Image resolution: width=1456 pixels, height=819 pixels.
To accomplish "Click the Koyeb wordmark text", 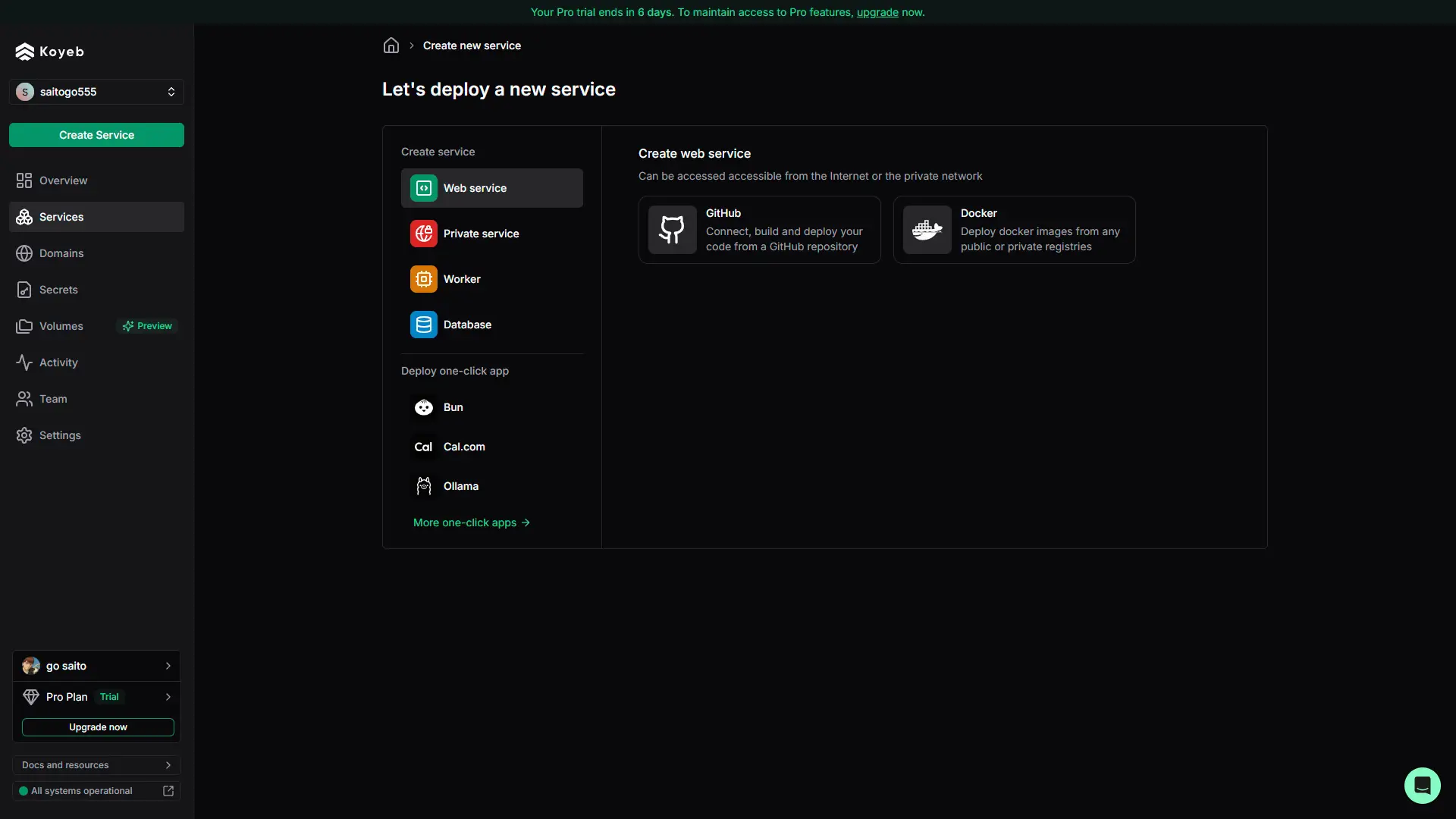I will click(61, 52).
